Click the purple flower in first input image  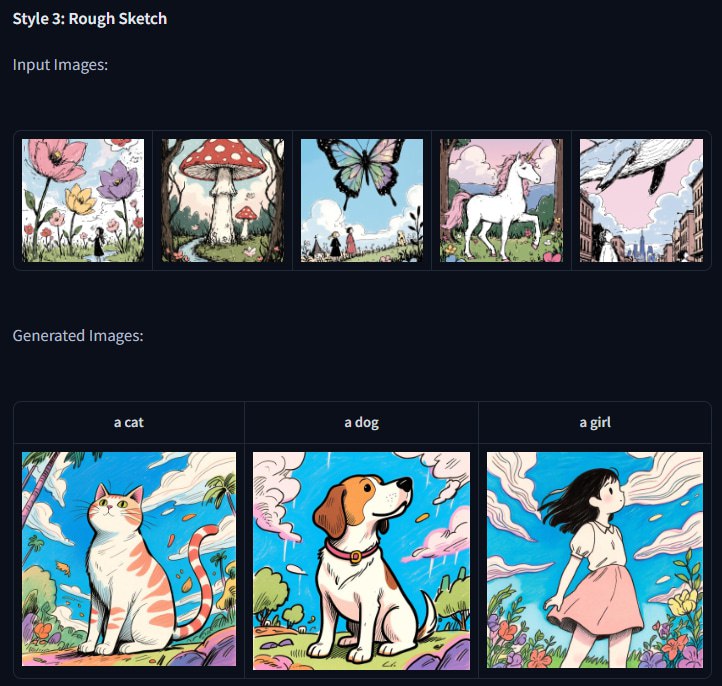(x=119, y=179)
